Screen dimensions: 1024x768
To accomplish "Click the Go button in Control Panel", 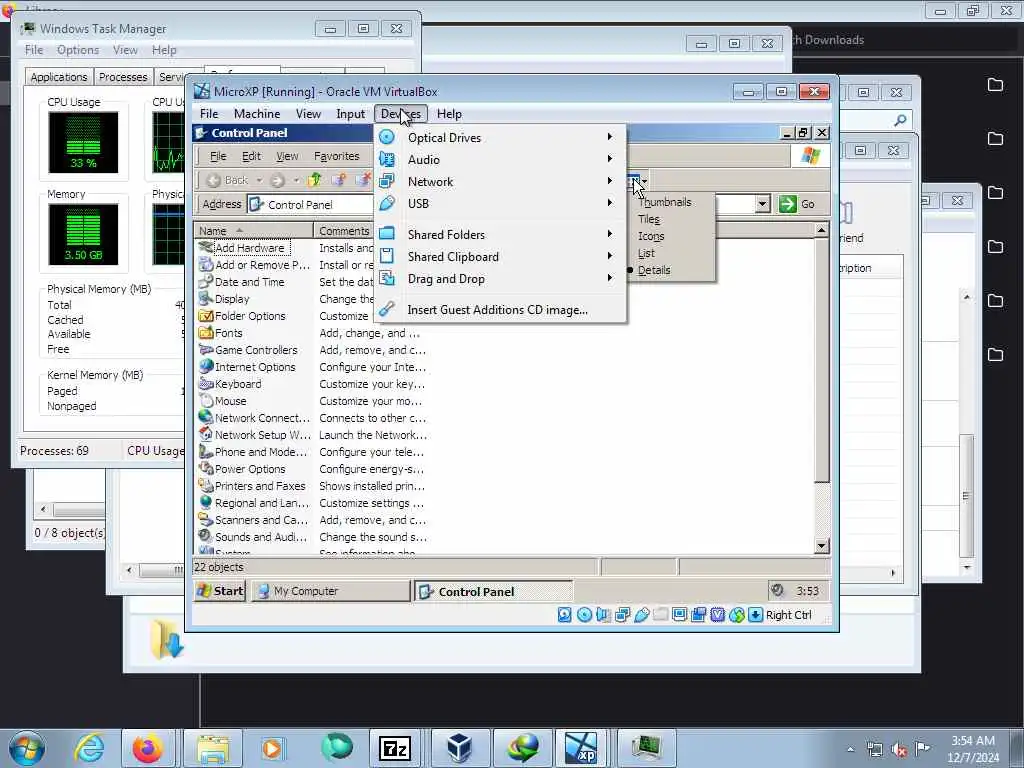I will click(797, 204).
